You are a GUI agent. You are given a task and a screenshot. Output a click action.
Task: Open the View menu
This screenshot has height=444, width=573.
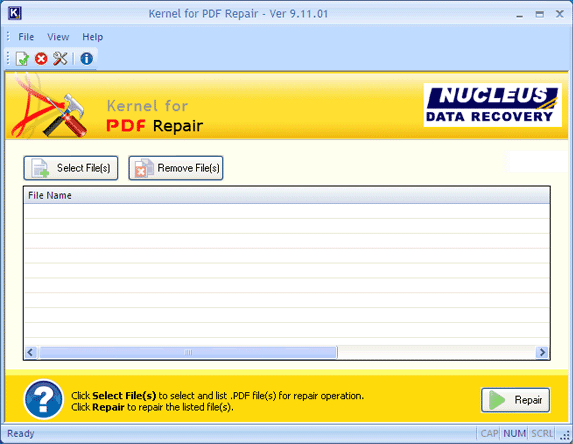(x=58, y=37)
